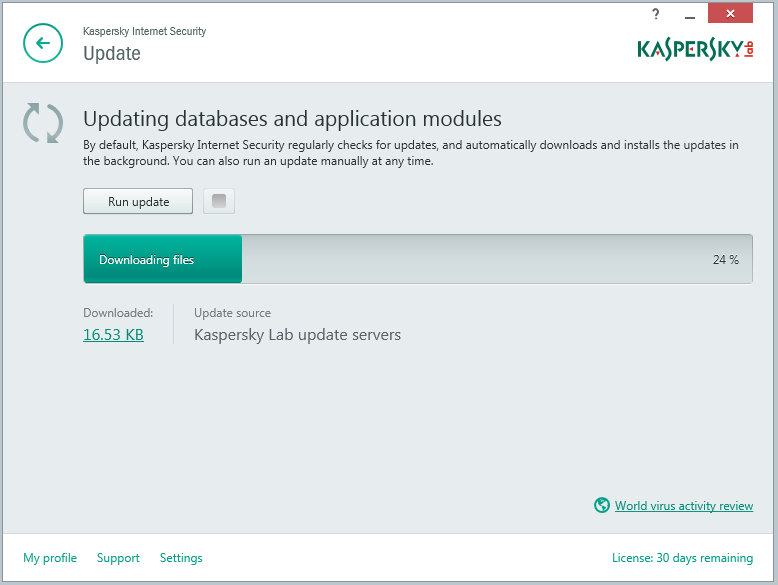
Task: Close the Kaspersky window
Action: (x=730, y=13)
